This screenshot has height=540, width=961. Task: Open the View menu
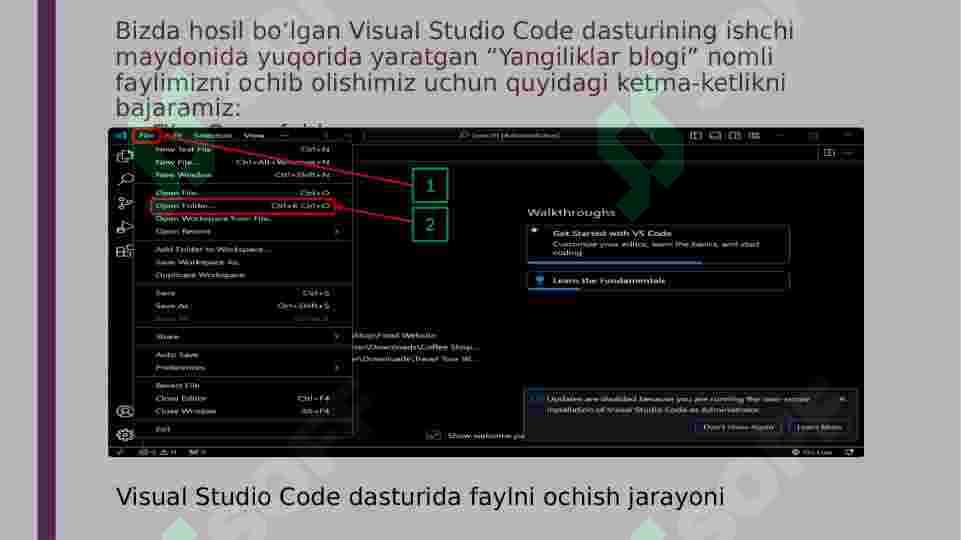(254, 135)
